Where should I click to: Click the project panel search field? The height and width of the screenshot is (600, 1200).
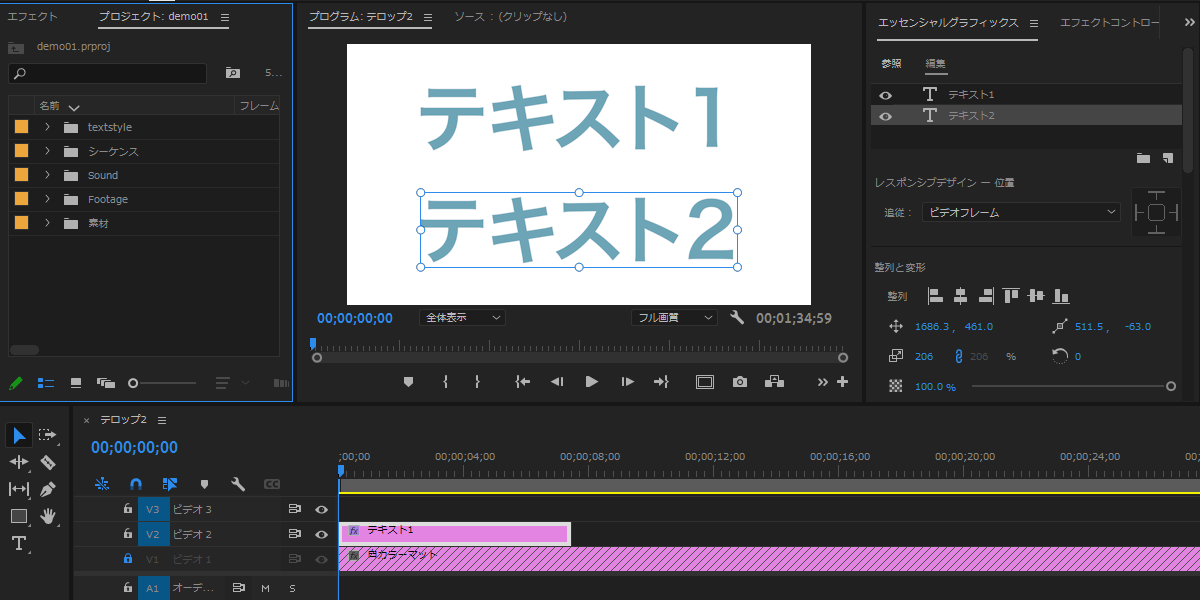(x=107, y=73)
